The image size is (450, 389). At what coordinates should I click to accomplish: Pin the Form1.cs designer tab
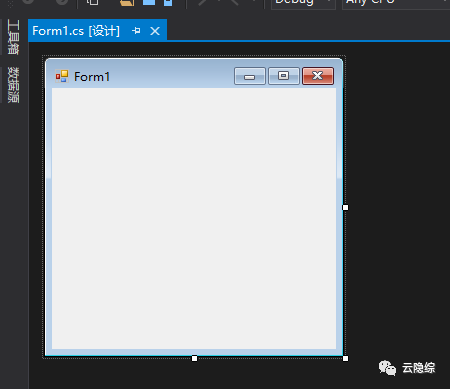pos(136,31)
